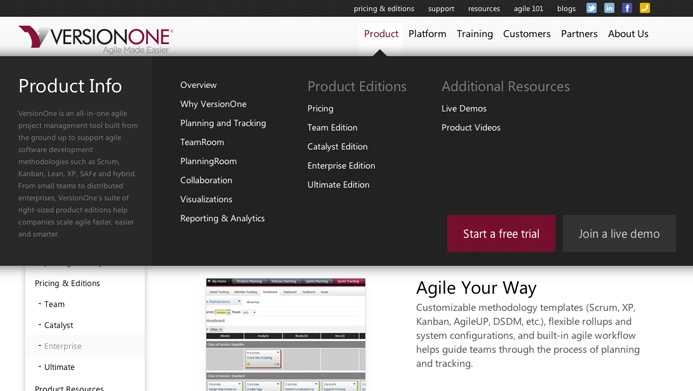Select Overview in Product Info menu

[198, 85]
